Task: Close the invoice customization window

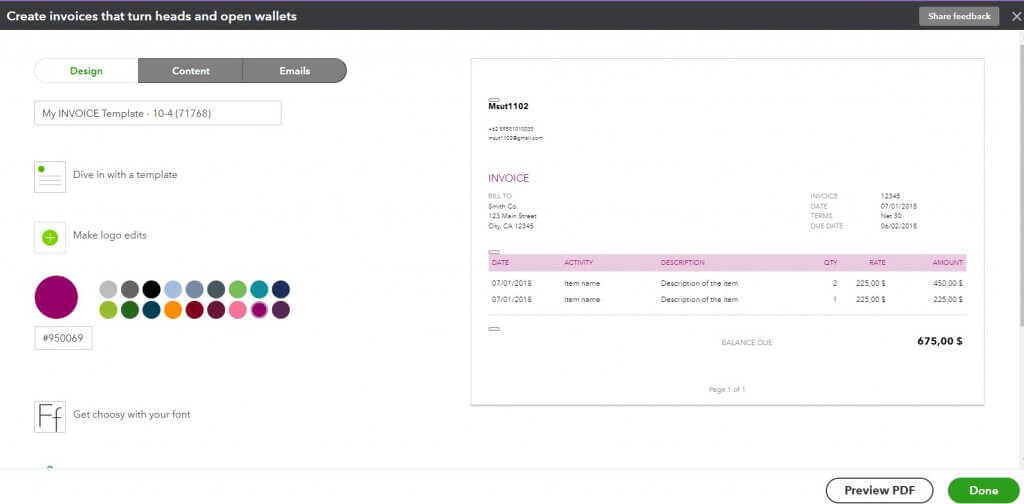Action: coord(1016,16)
